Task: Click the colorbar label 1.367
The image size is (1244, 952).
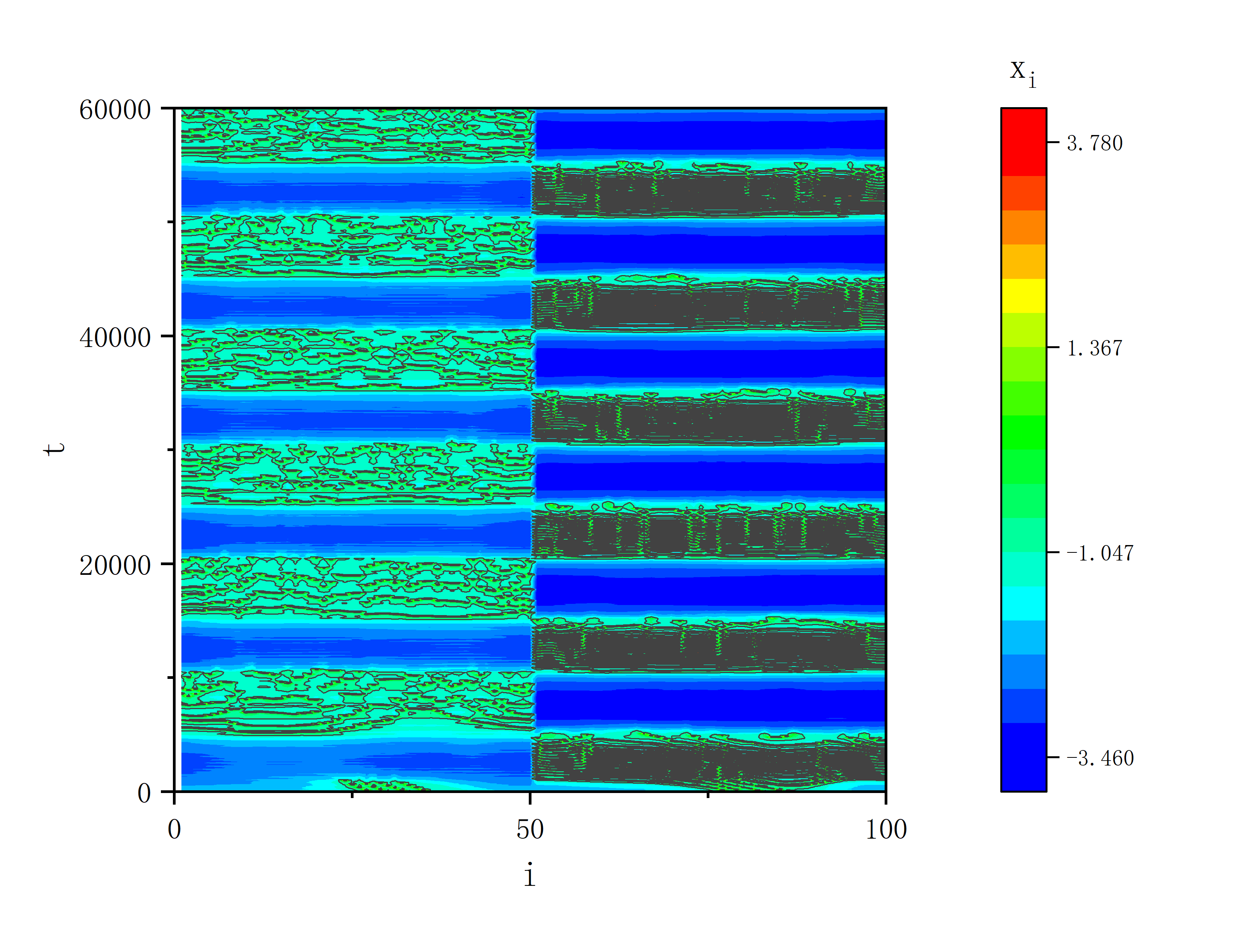Action: [x=1094, y=348]
